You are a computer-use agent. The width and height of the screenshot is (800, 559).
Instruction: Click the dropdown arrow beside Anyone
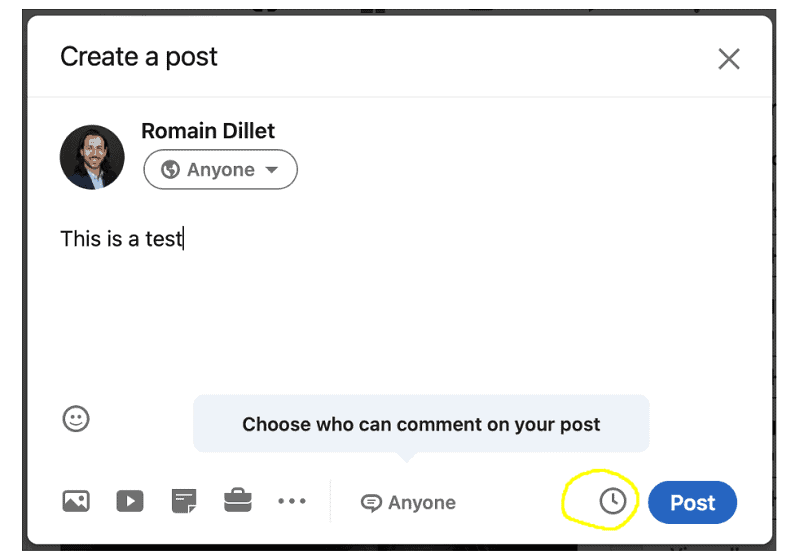tap(272, 170)
